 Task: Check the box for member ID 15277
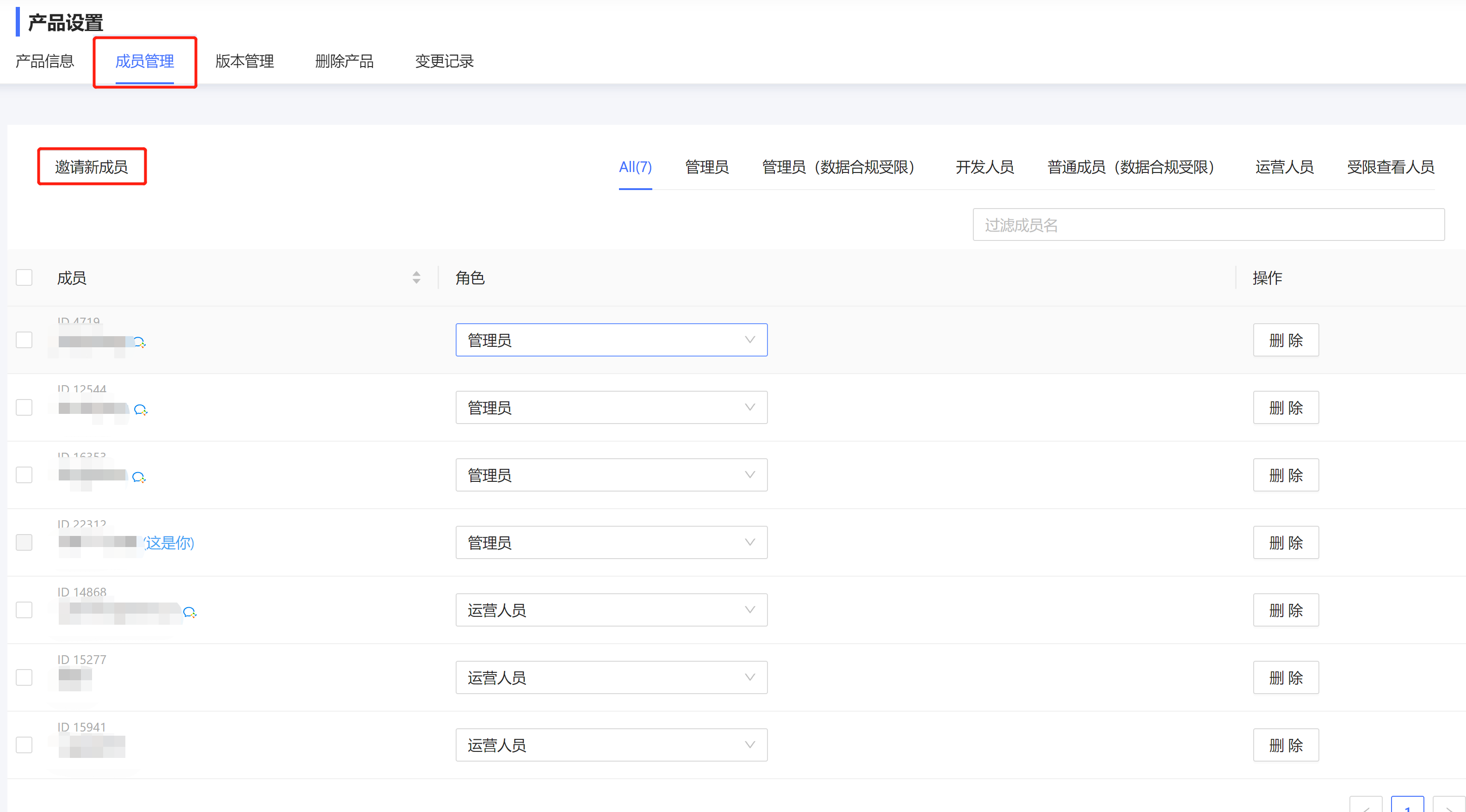[24, 677]
